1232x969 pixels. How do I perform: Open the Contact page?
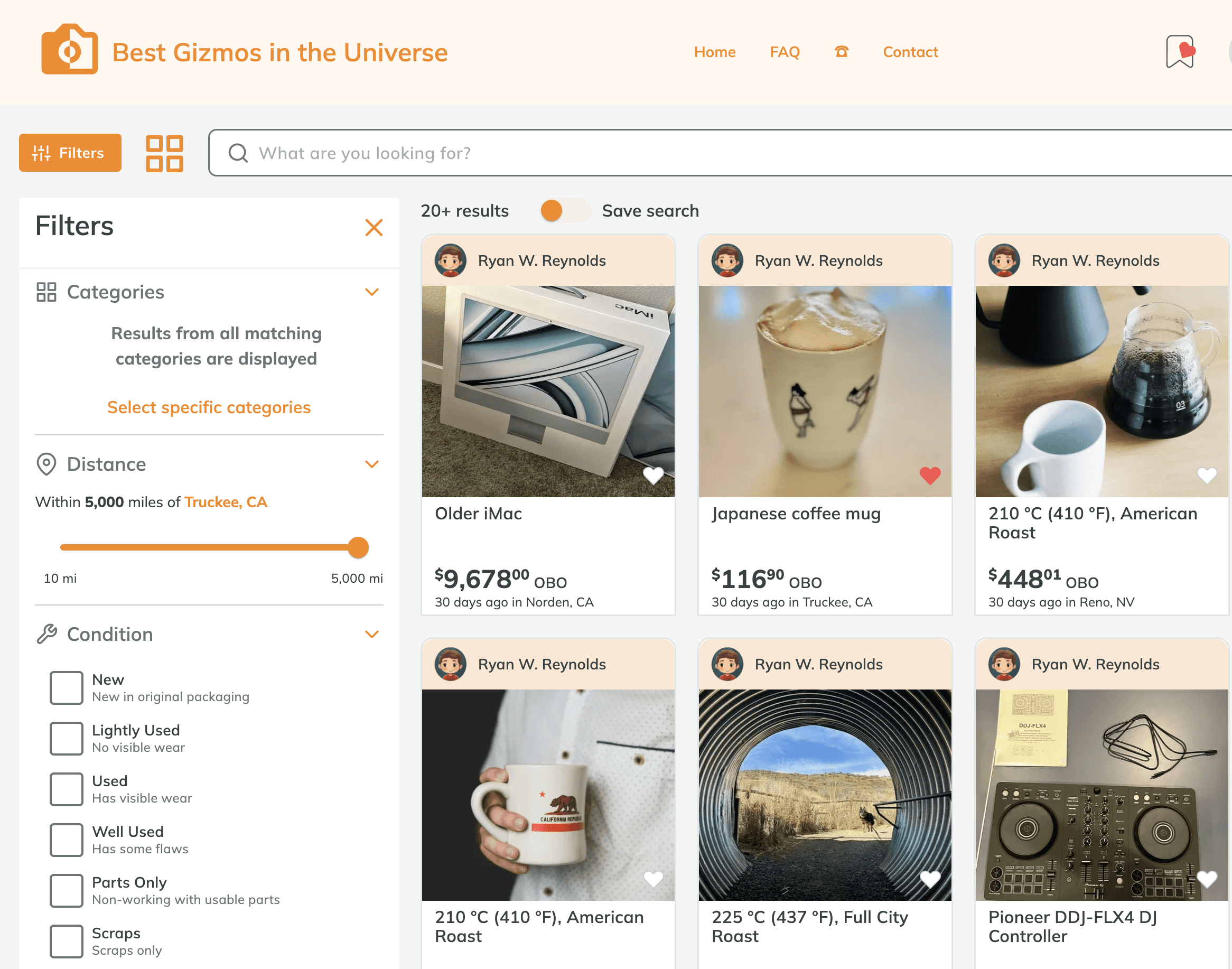910,52
